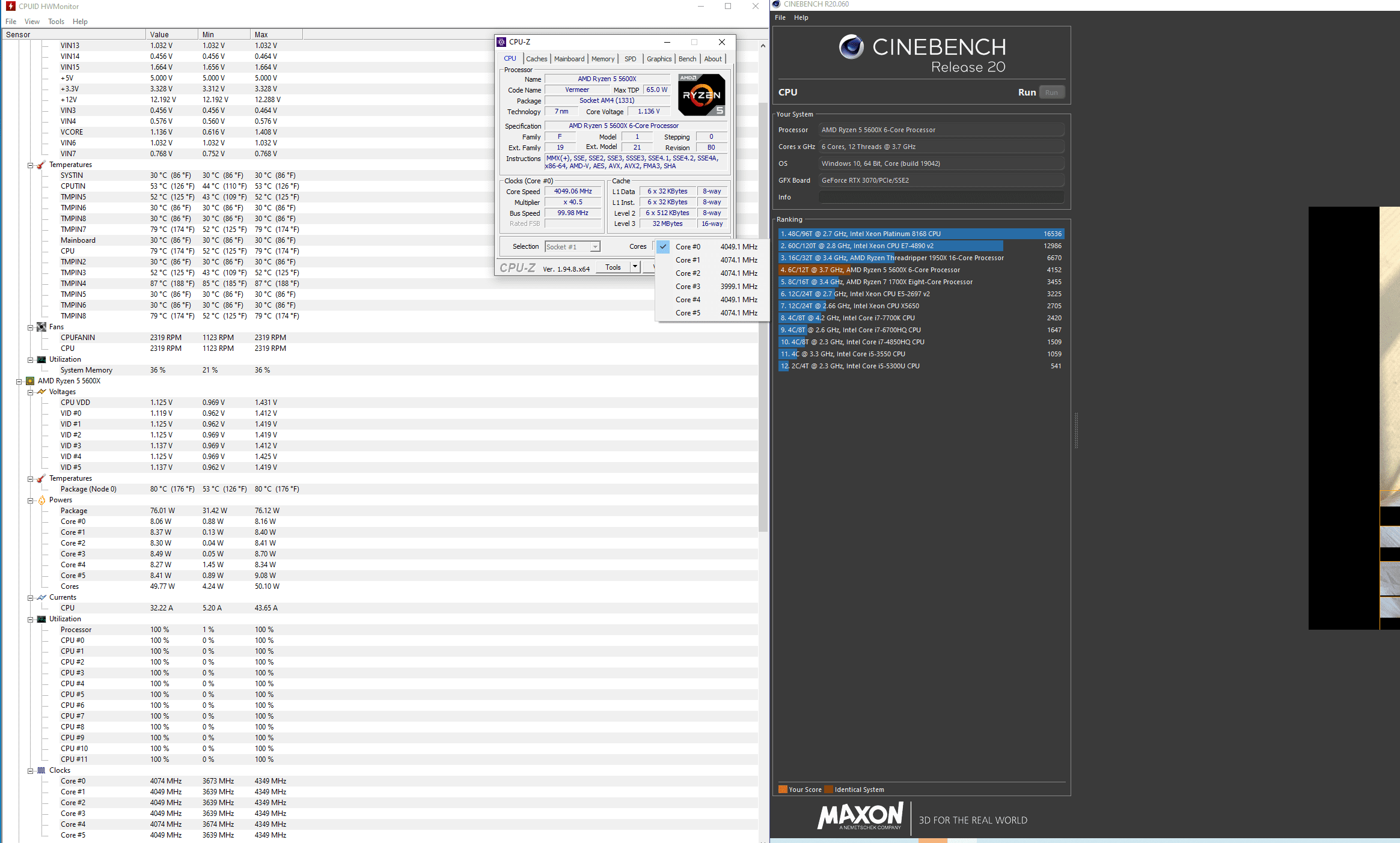Collapse the Powers tree node
This screenshot has height=843, width=1400.
point(30,501)
